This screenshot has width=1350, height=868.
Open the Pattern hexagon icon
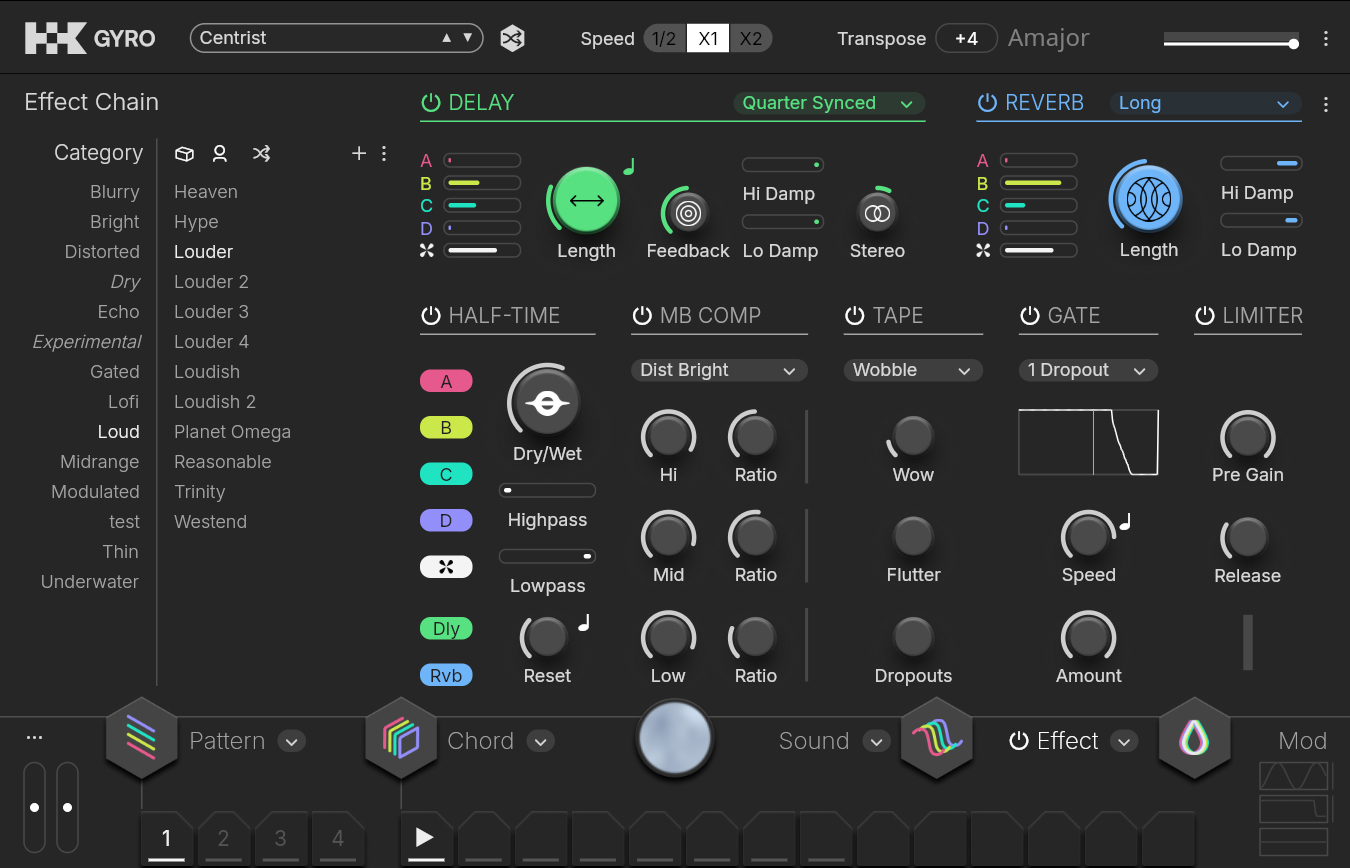141,740
